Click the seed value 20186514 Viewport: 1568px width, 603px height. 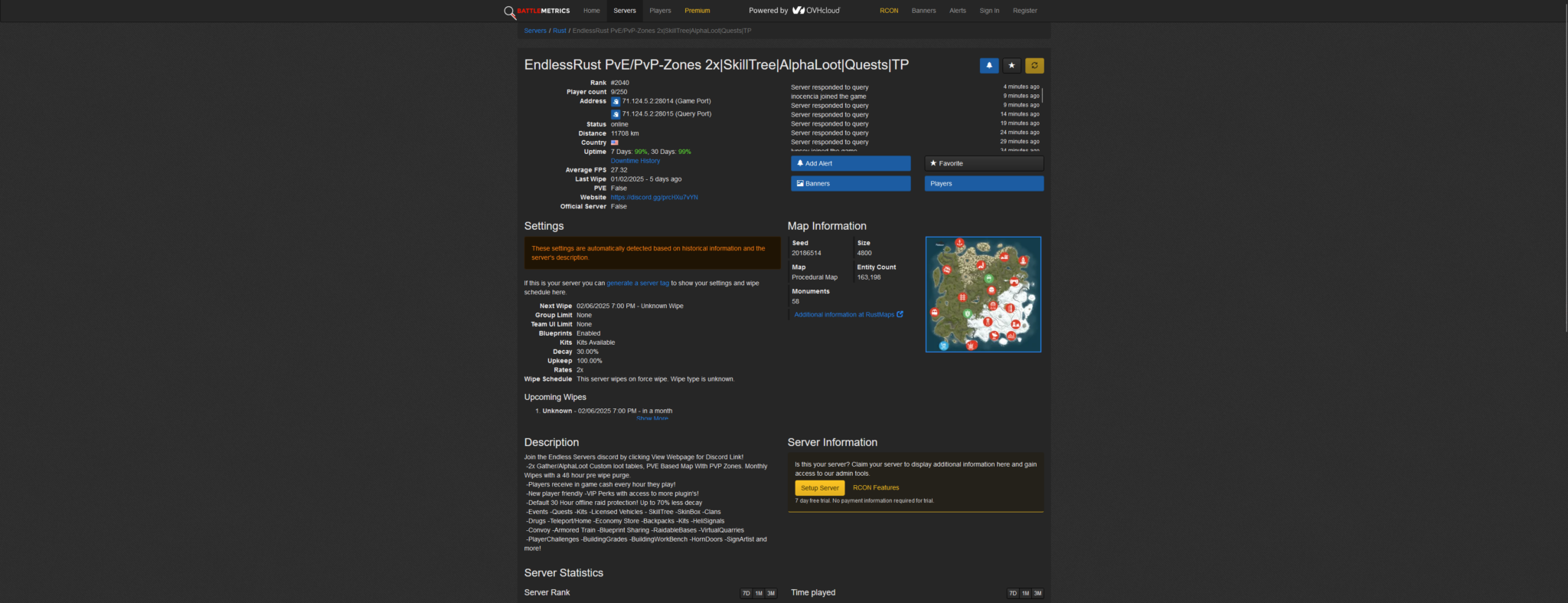pyautogui.click(x=806, y=253)
